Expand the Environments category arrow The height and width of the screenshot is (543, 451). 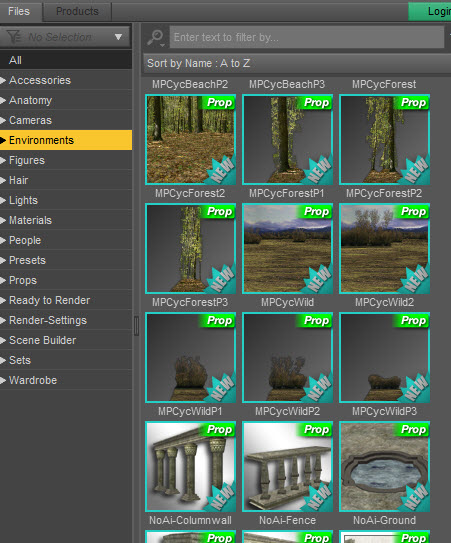3,140
